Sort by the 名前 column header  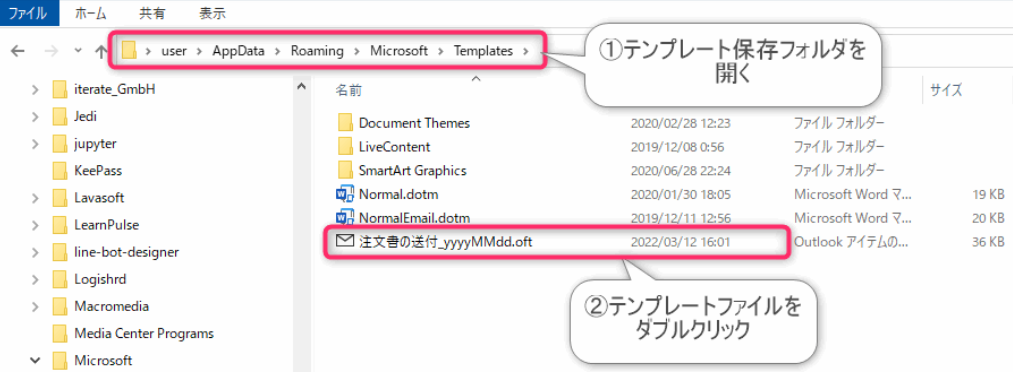coord(348,90)
